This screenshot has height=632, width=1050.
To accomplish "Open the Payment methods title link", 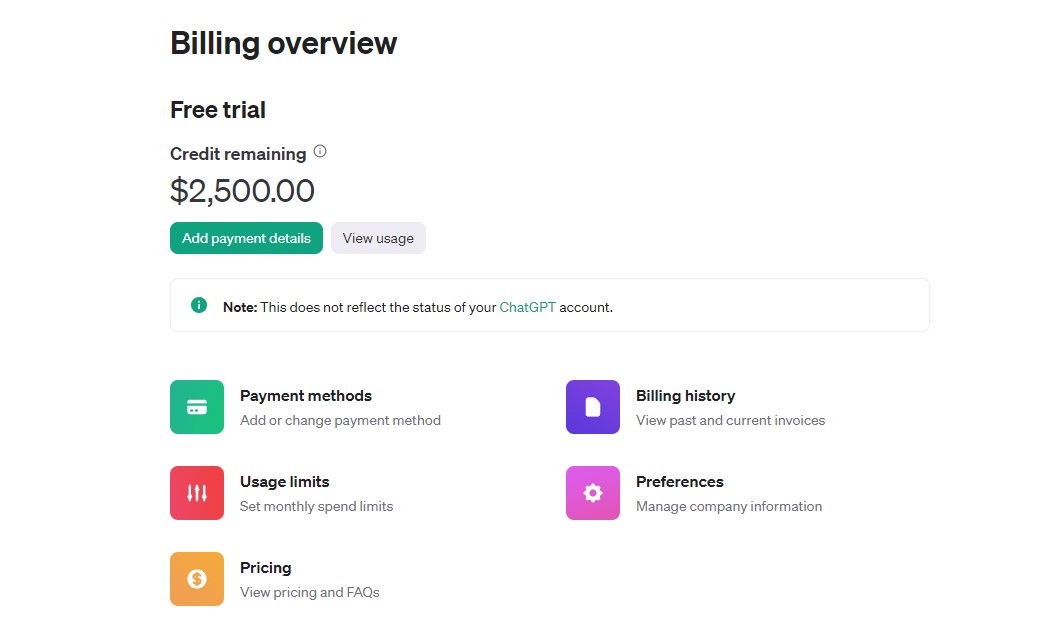I will click(x=306, y=396).
